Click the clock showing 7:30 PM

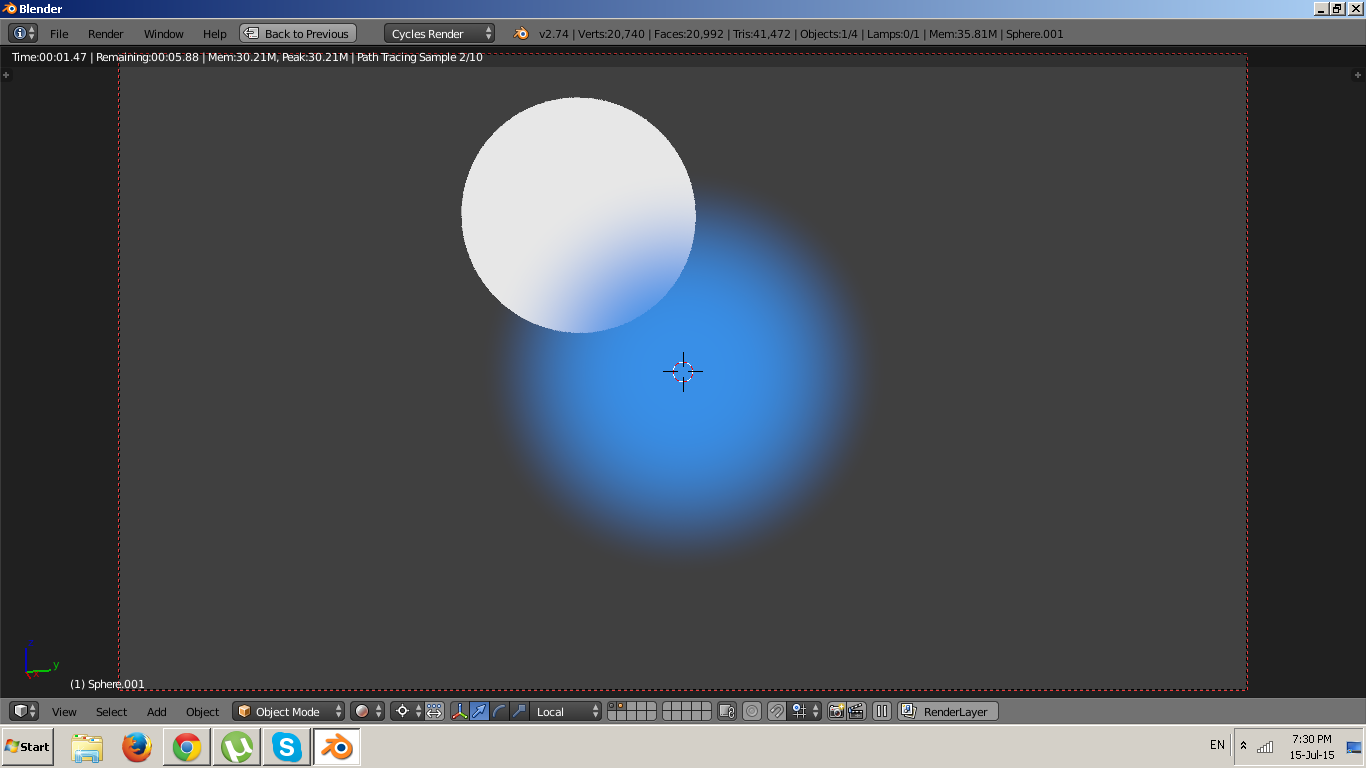[x=1312, y=747]
